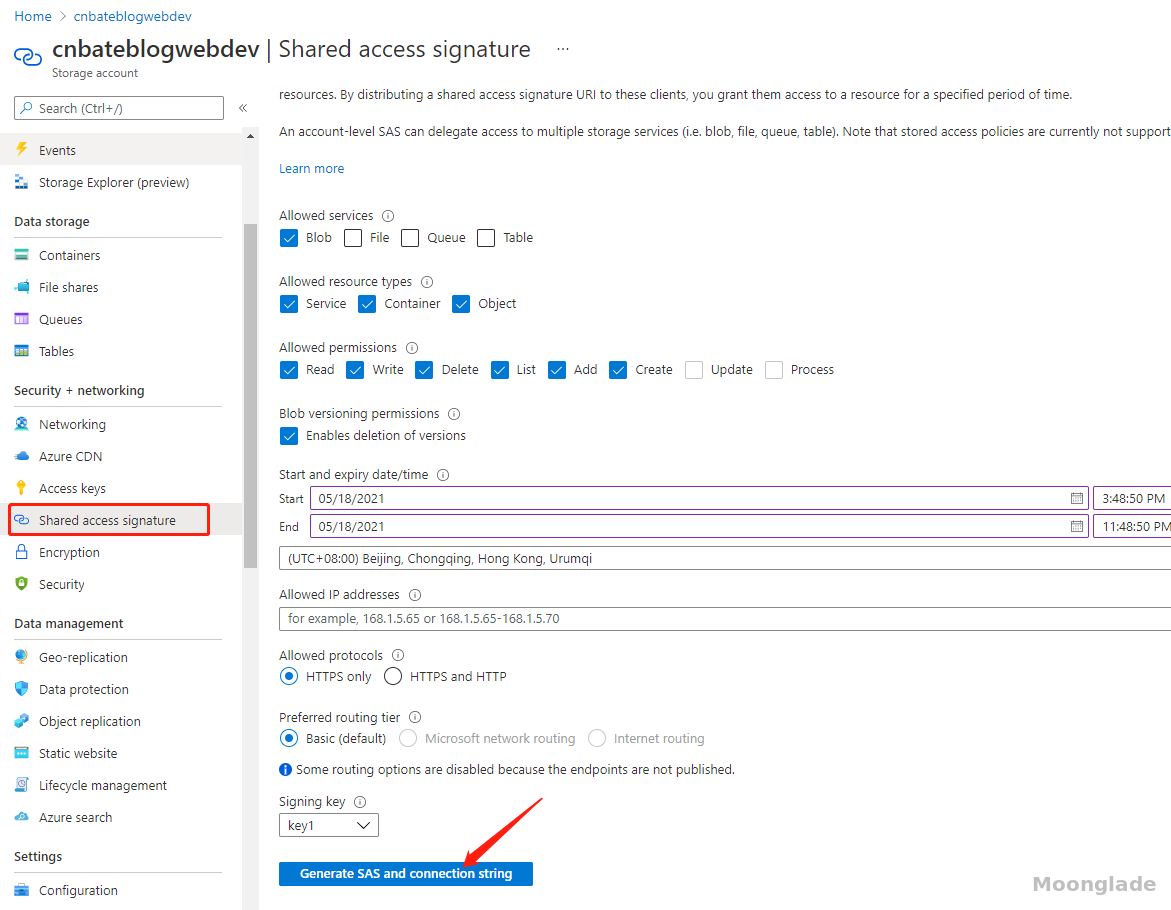This screenshot has height=910, width=1171.
Task: Click the Azure CDN cloud icon
Action: pyautogui.click(x=22, y=456)
